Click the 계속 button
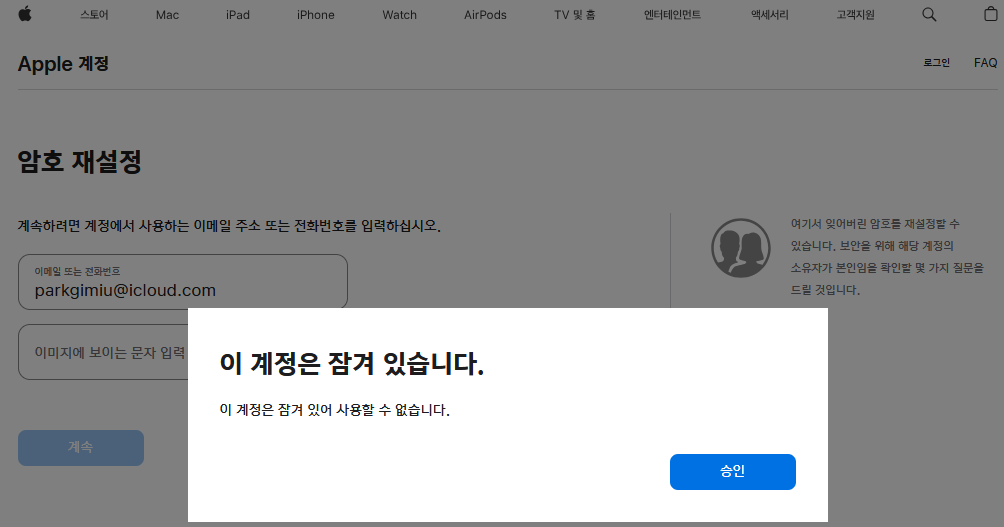Screen dimensions: 1004x527 click(81, 448)
